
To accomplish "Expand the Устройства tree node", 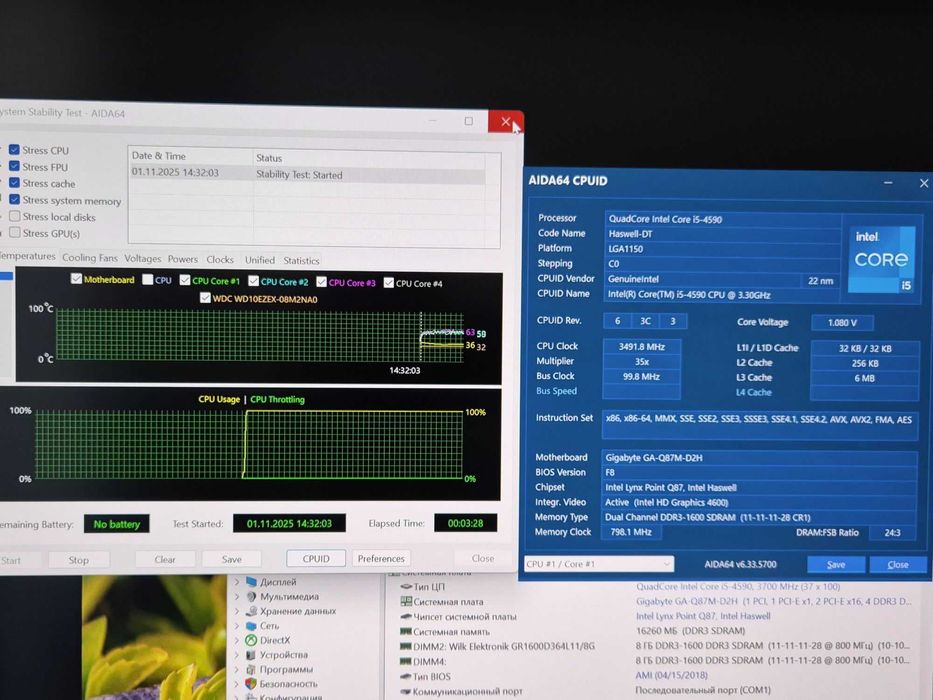I will coord(237,655).
